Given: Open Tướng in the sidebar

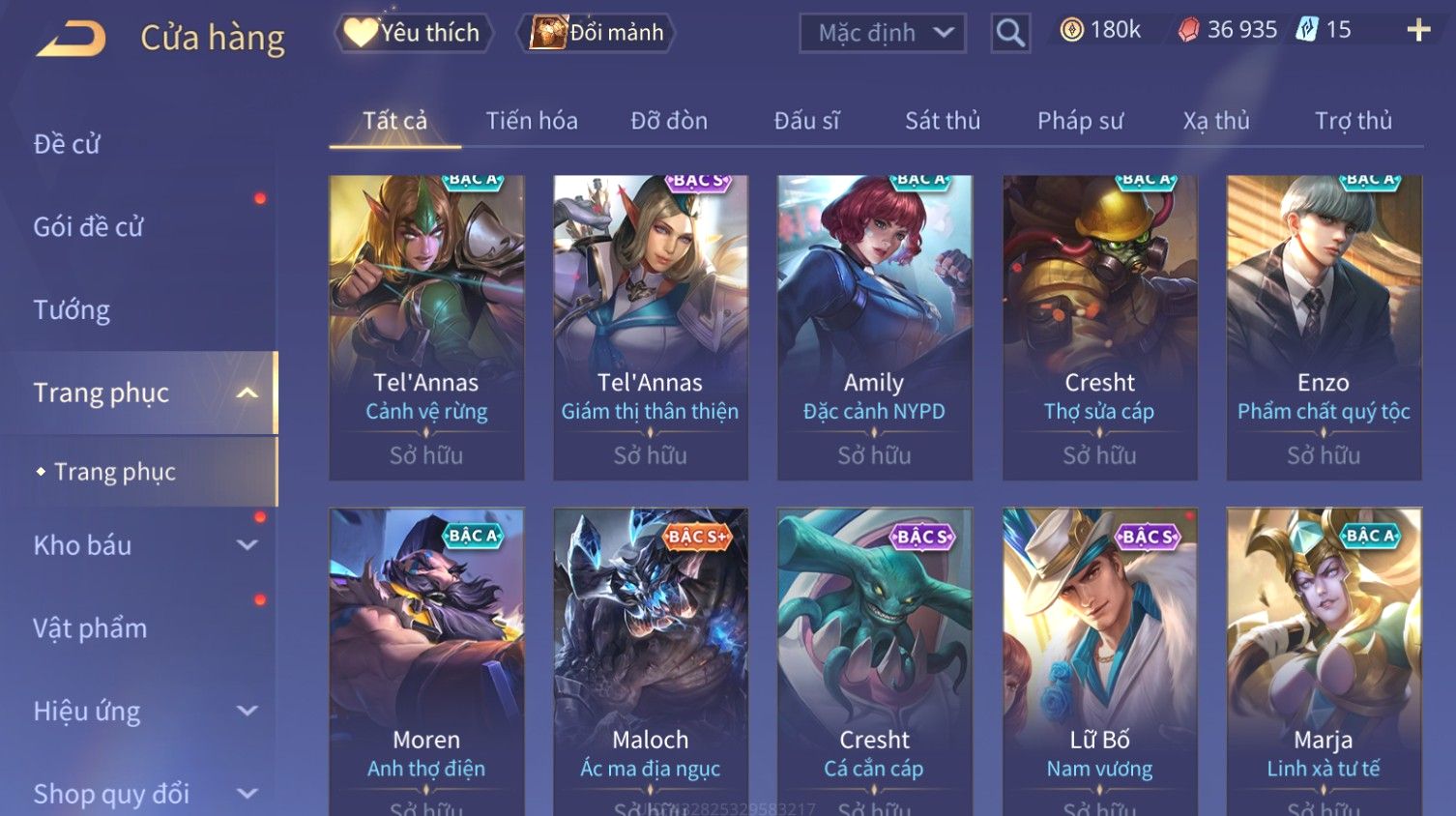Looking at the screenshot, I should (72, 310).
